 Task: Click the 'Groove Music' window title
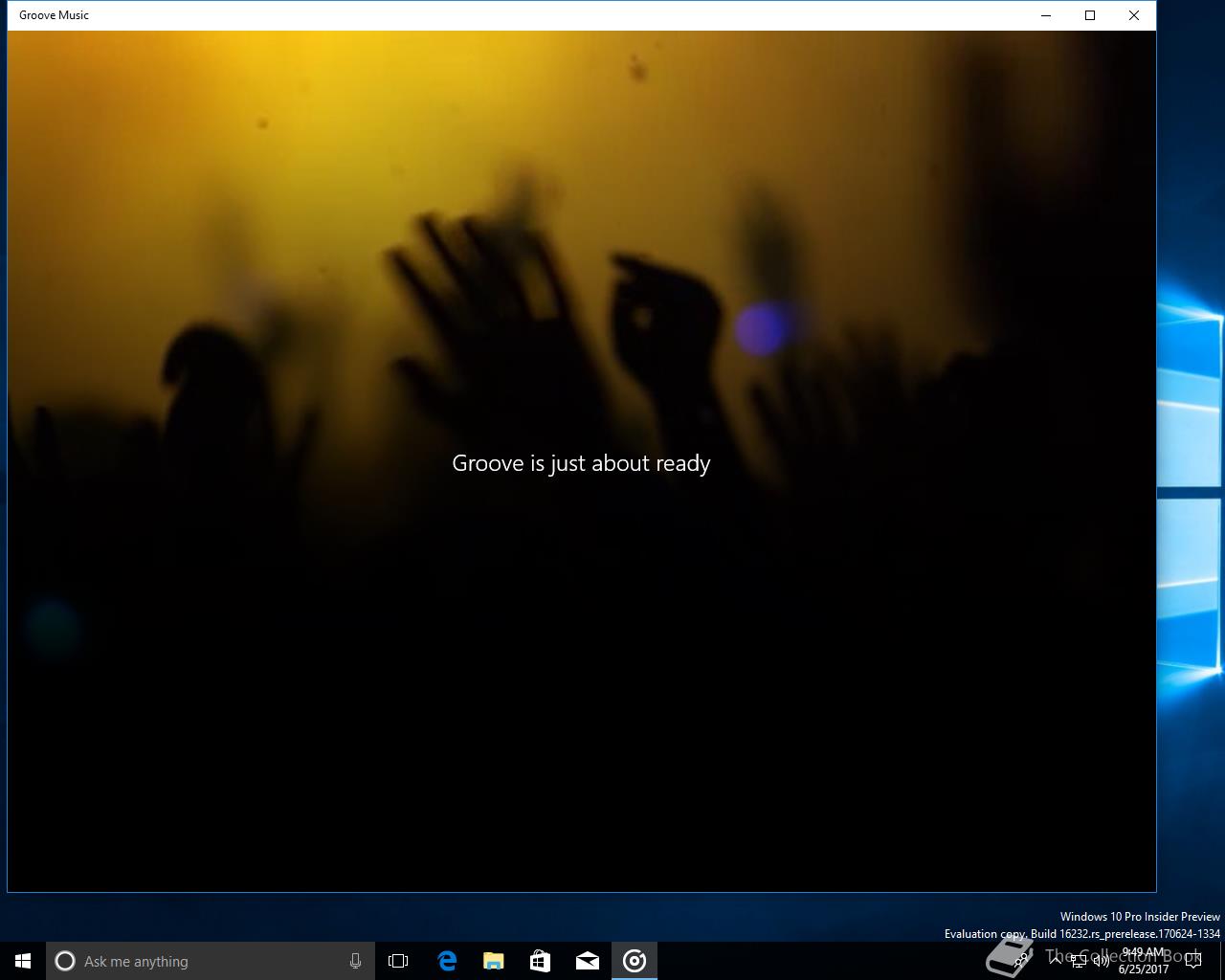click(x=54, y=15)
